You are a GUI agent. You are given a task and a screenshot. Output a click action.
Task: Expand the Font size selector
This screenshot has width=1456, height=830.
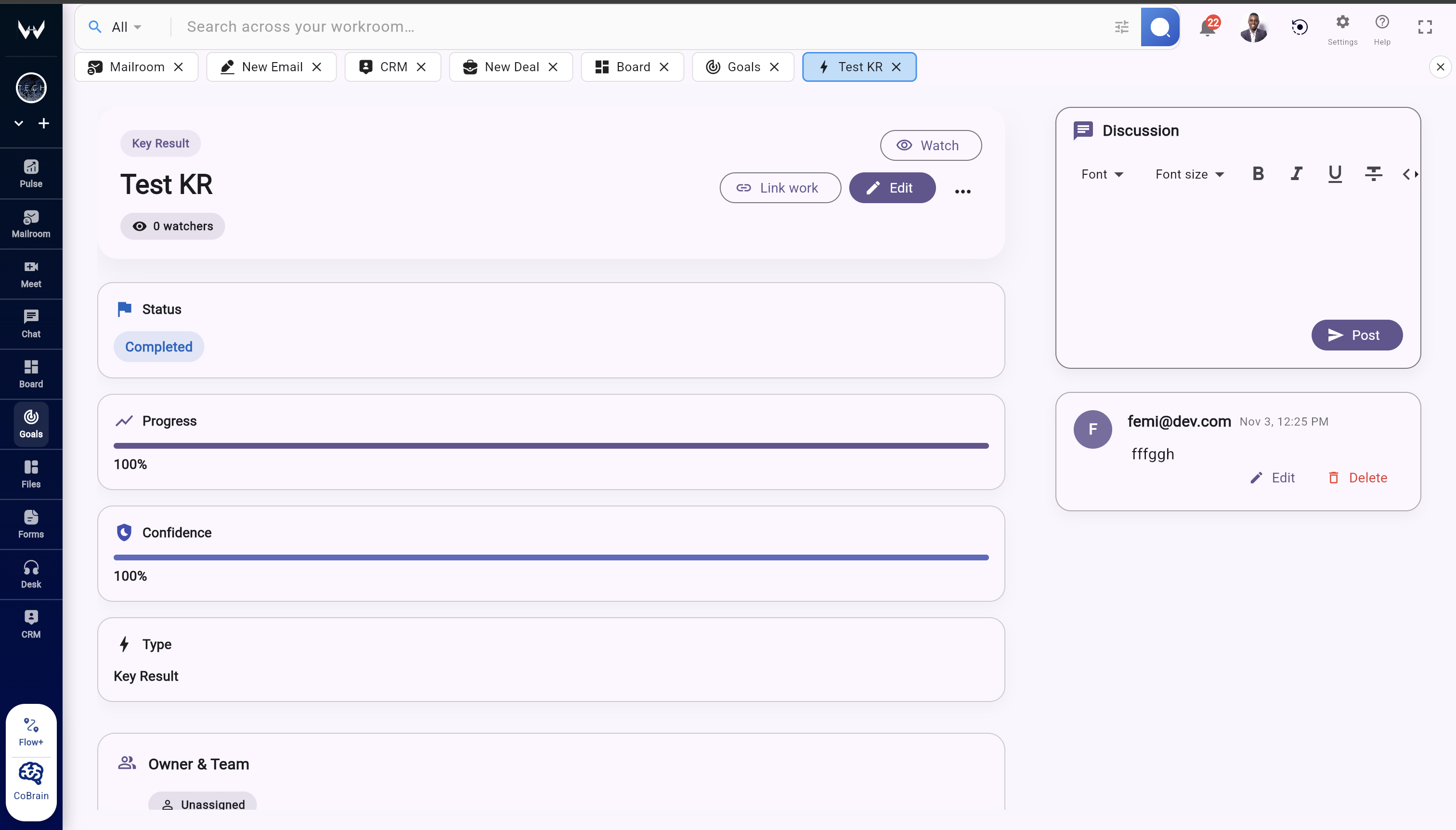[x=1189, y=174]
